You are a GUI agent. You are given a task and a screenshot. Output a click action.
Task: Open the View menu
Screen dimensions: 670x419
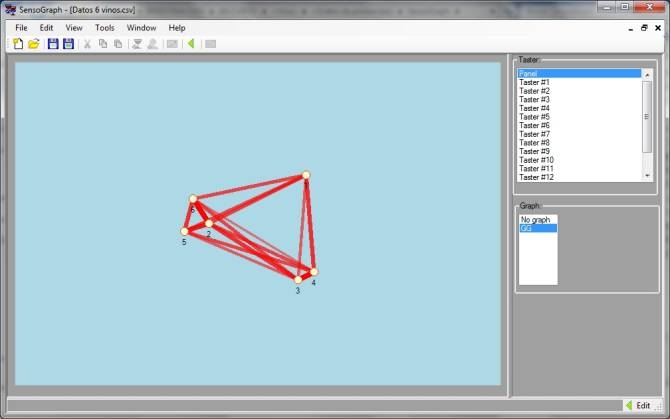tap(74, 28)
